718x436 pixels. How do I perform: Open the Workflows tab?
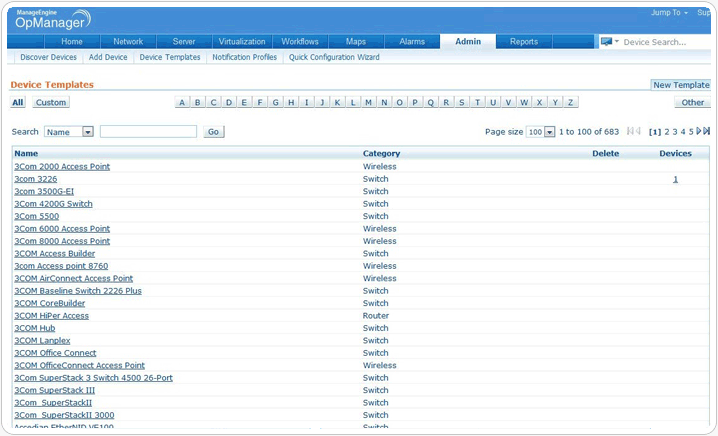tap(300, 42)
